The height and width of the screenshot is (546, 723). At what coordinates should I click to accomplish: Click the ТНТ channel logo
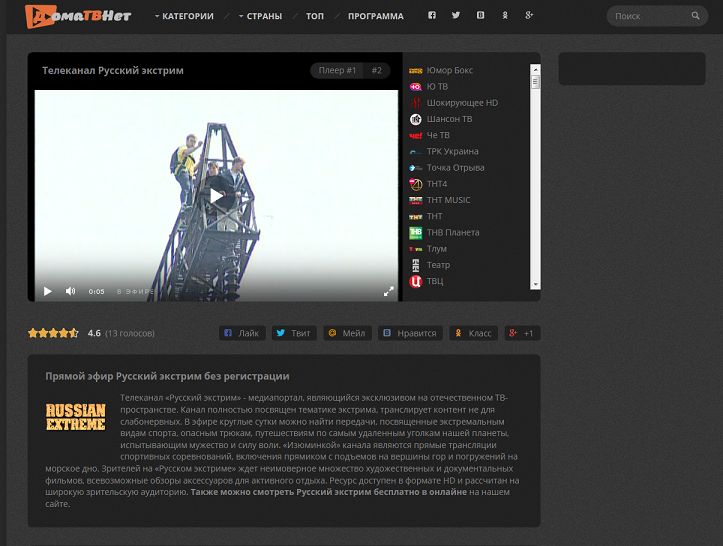tap(415, 217)
